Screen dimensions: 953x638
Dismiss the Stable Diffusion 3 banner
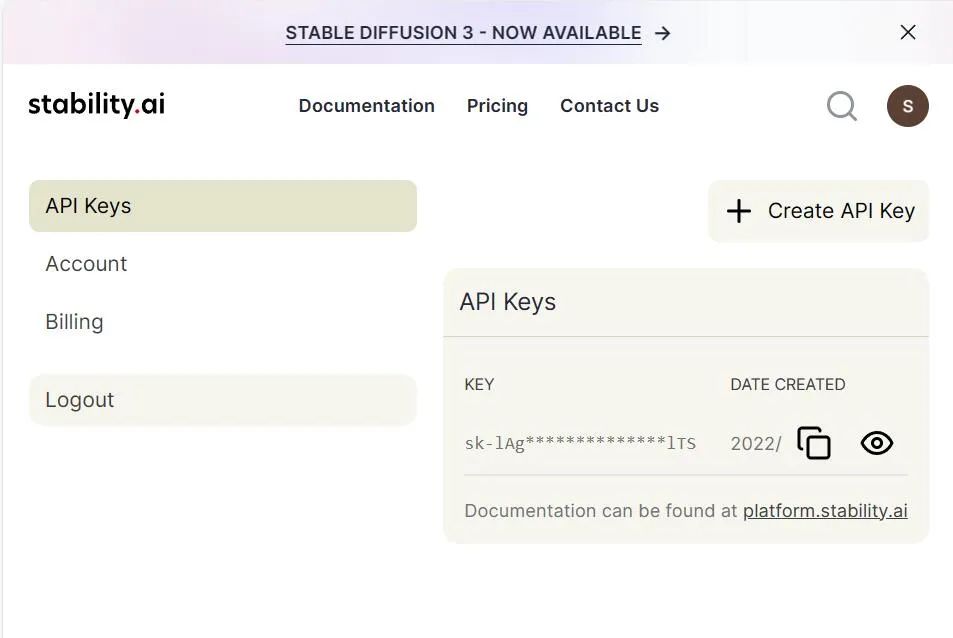907,32
